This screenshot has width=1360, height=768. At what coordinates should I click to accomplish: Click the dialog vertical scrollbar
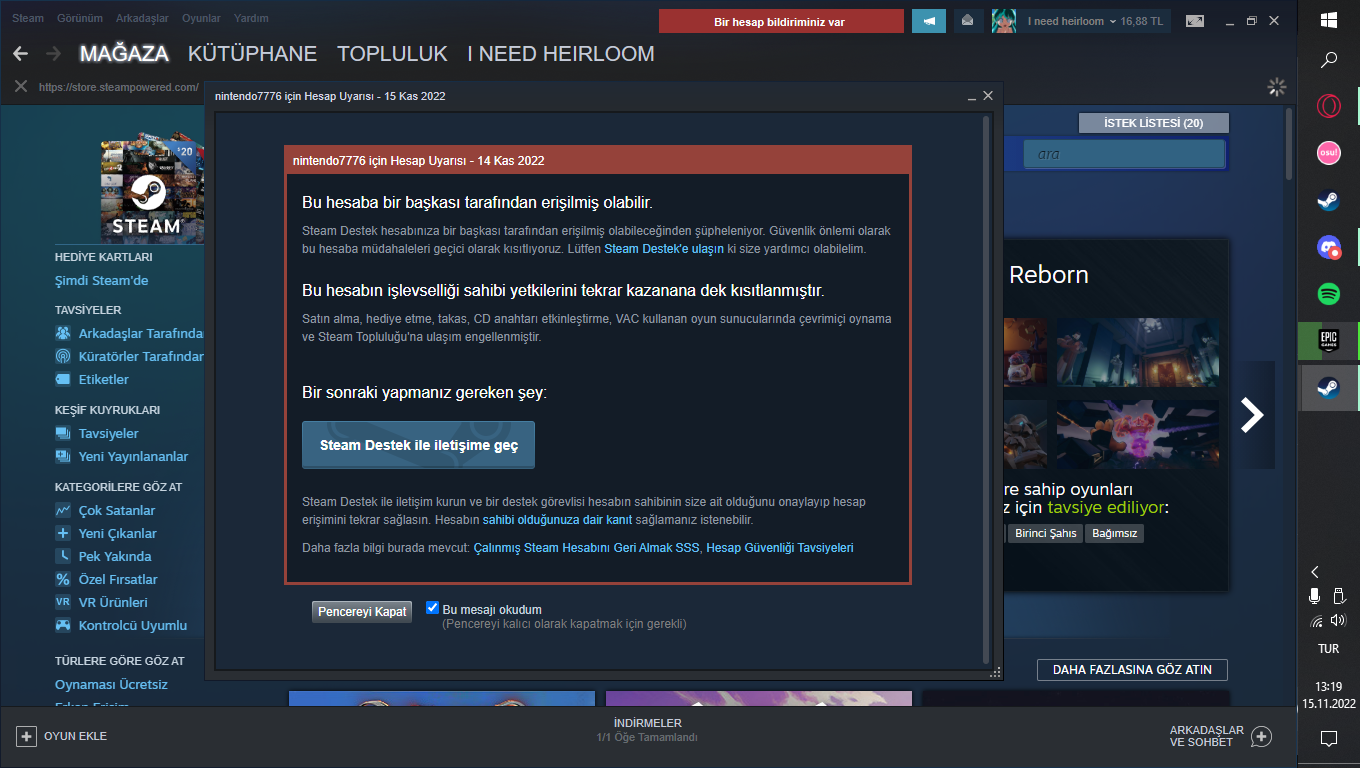[x=986, y=390]
